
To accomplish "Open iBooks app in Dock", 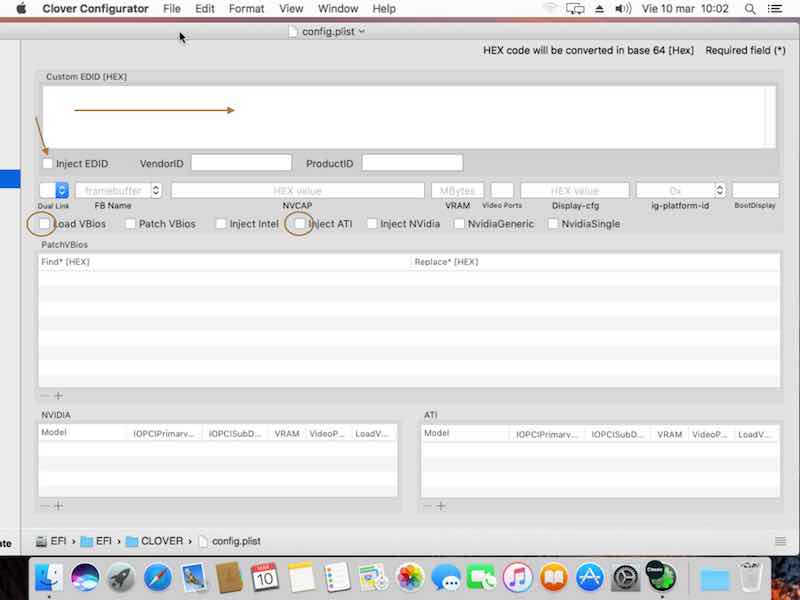I will [x=554, y=577].
